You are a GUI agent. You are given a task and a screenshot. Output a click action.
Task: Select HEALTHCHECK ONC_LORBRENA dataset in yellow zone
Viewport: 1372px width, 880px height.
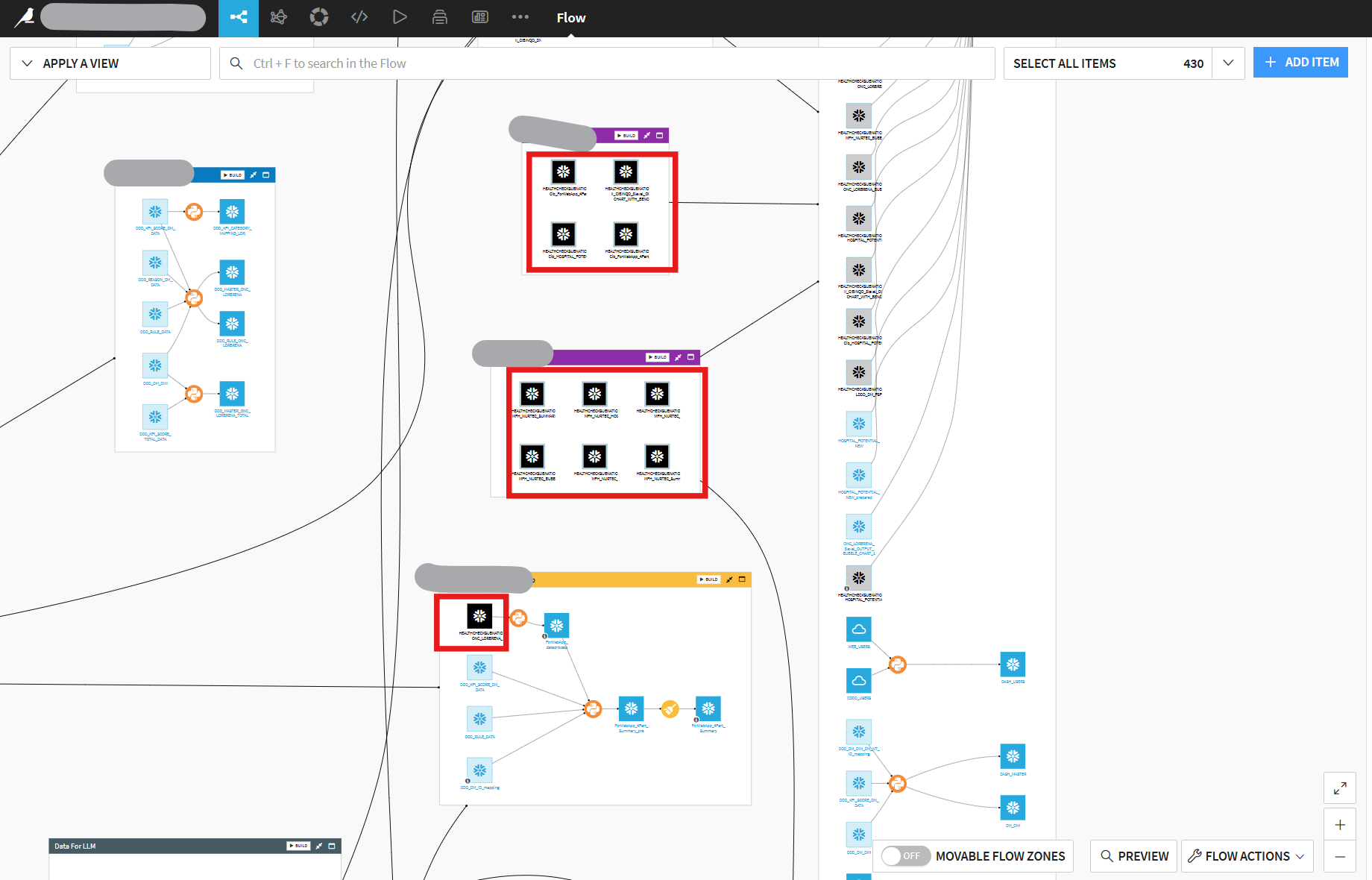coord(479,616)
